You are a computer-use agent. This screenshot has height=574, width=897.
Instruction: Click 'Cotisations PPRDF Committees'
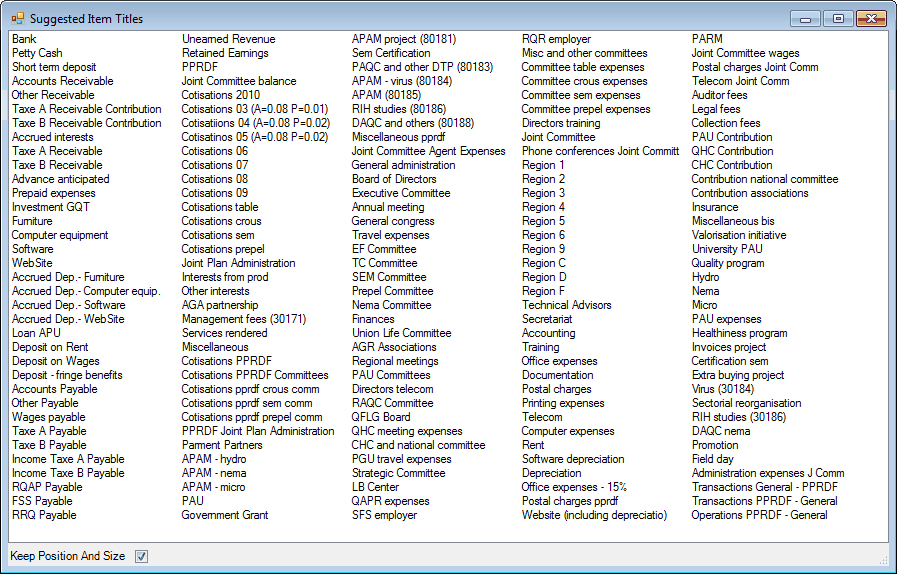255,375
